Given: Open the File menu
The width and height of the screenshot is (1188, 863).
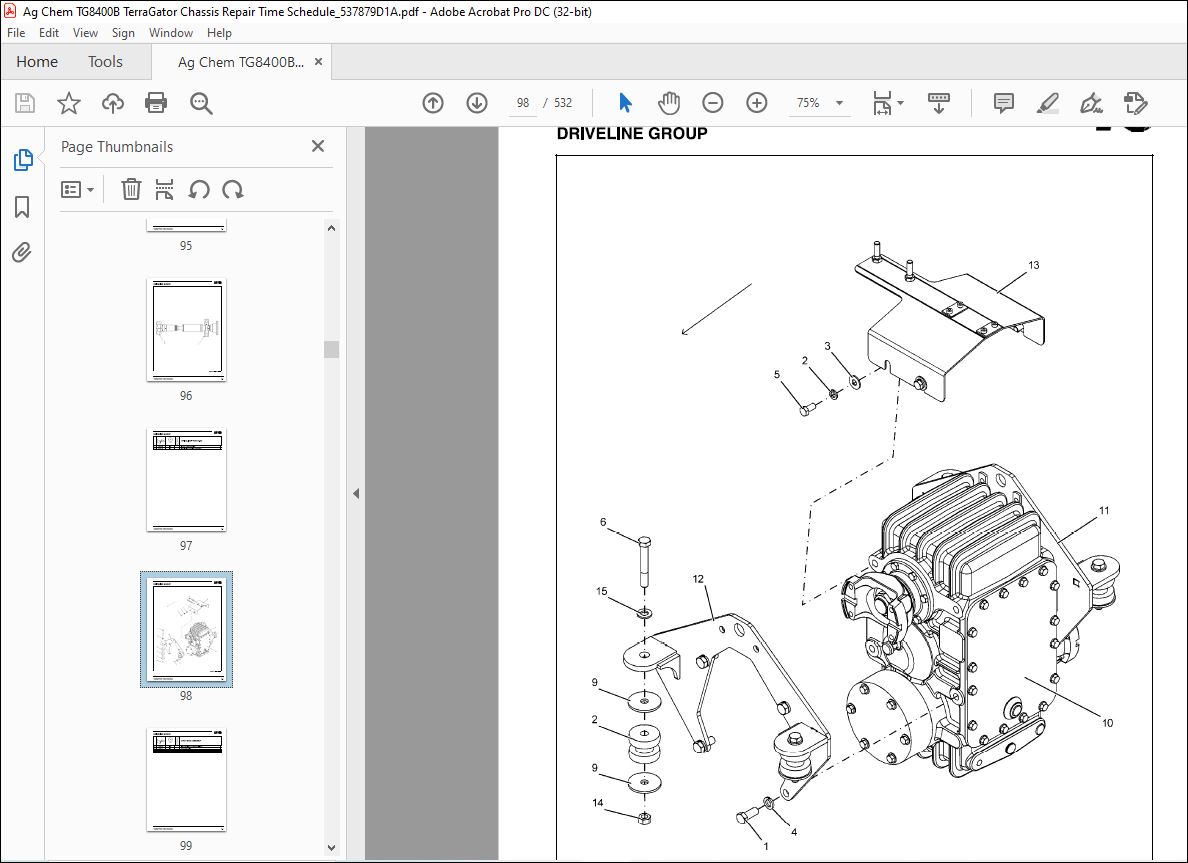Looking at the screenshot, I should 16,33.
